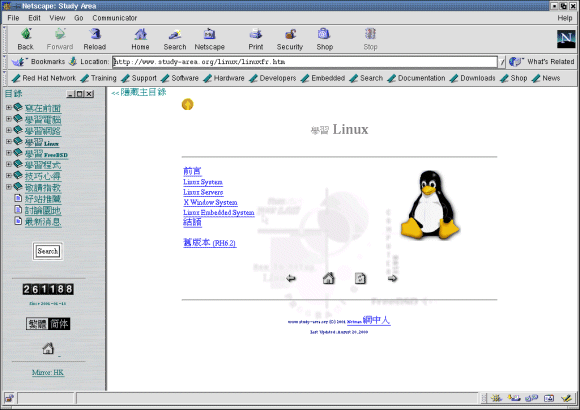Open the Downloads bookmark
580x410 pixels.
point(473,78)
